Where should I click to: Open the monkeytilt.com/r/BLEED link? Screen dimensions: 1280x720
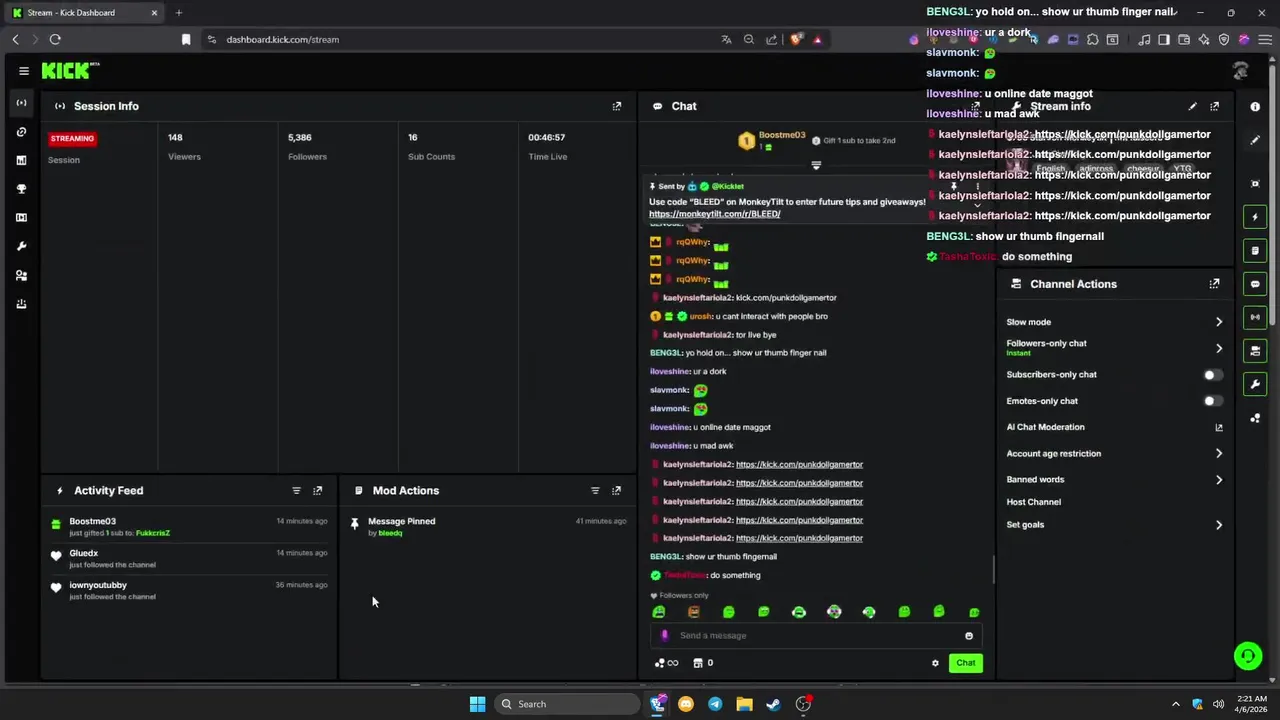[x=714, y=214]
